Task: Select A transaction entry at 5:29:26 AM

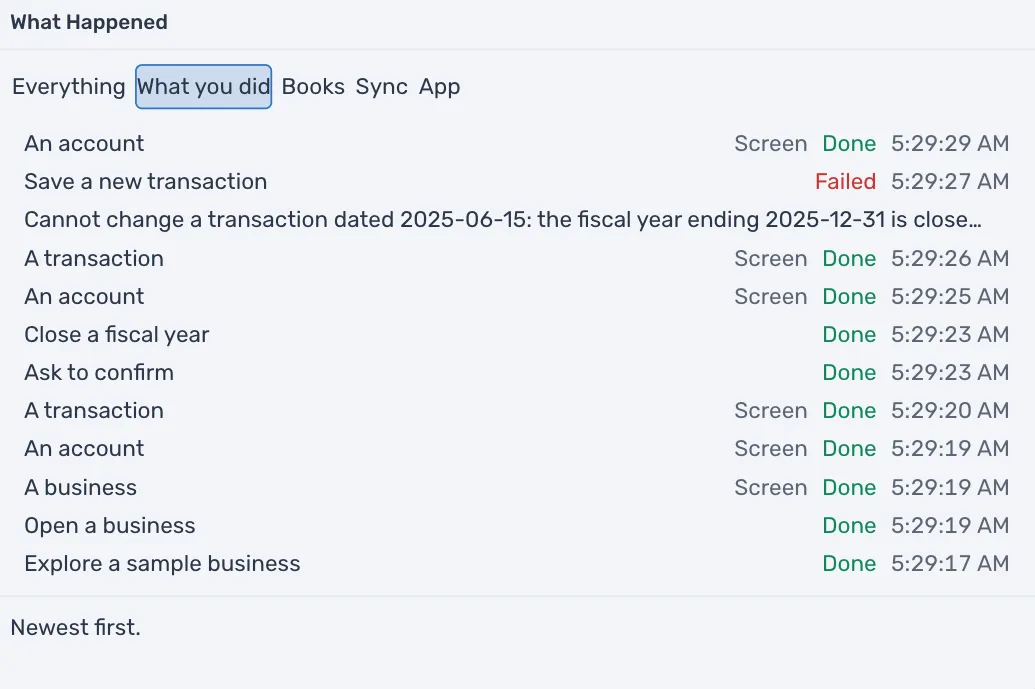Action: (x=517, y=258)
